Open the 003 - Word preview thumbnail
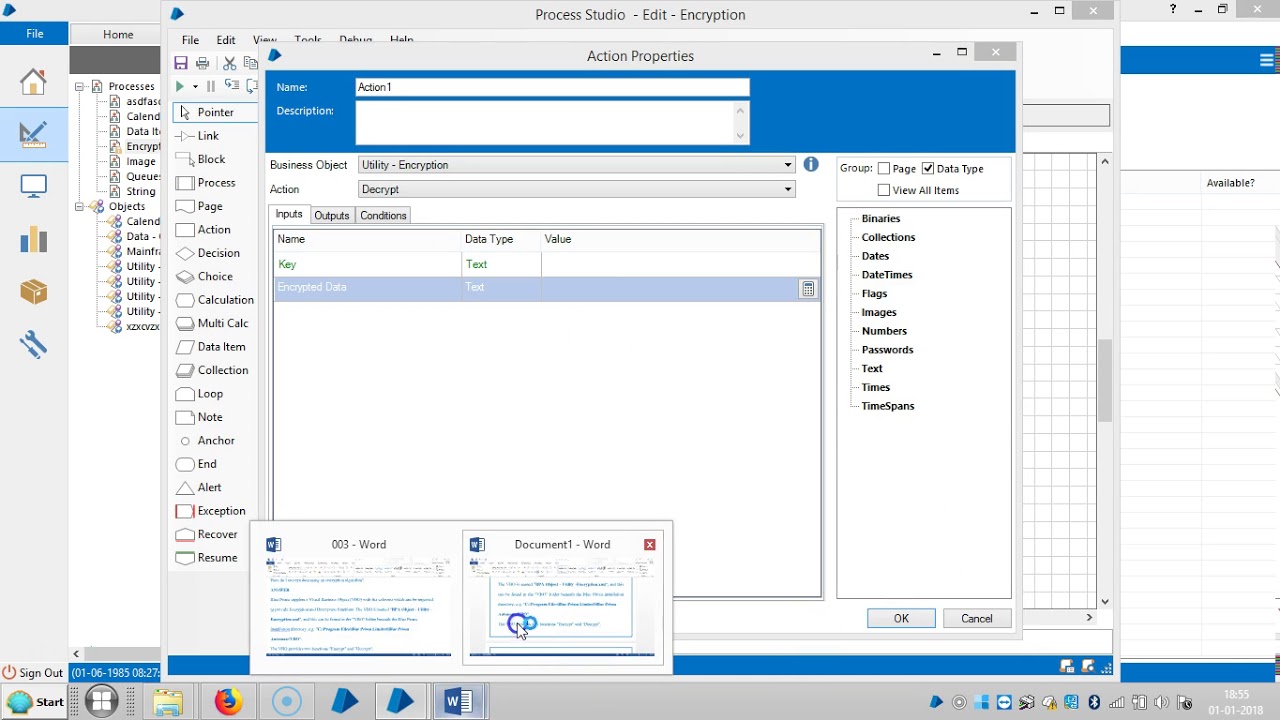The height and width of the screenshot is (720, 1280). 358,597
